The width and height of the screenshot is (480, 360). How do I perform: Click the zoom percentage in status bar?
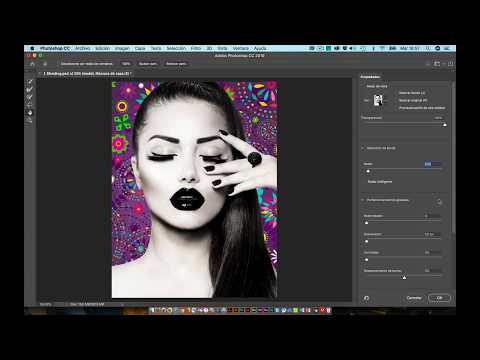coord(46,304)
